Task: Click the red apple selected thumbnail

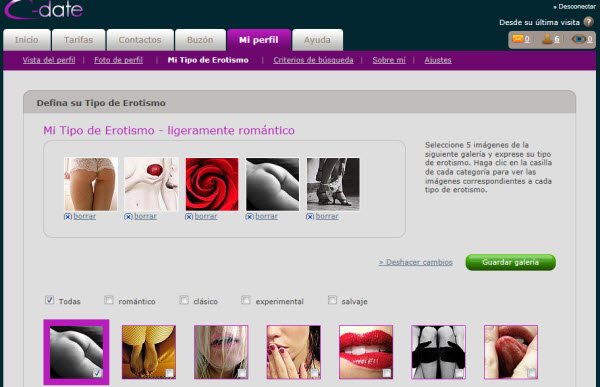Action: coord(151,184)
